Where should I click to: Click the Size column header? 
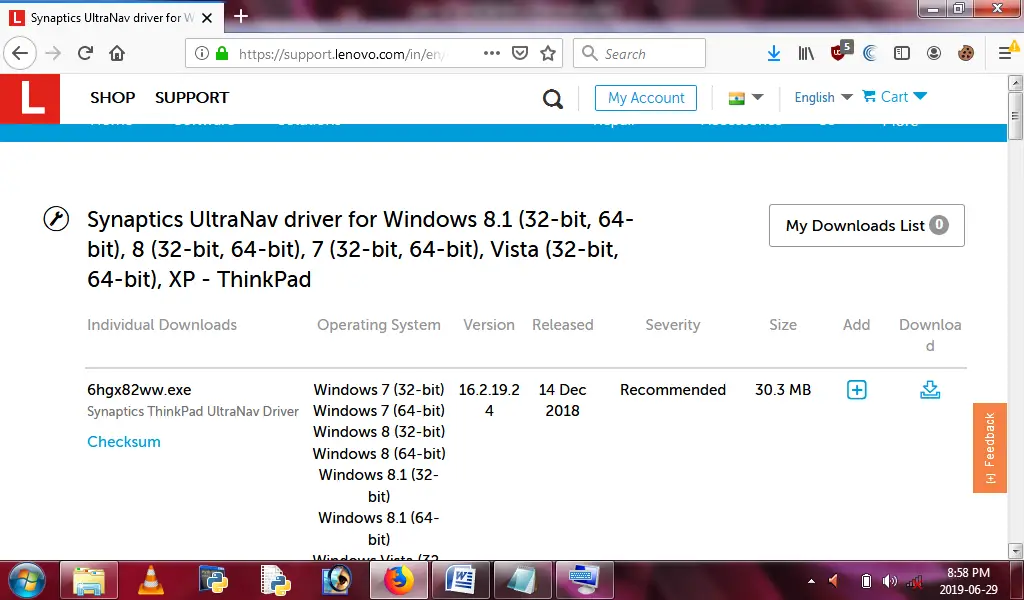782,324
